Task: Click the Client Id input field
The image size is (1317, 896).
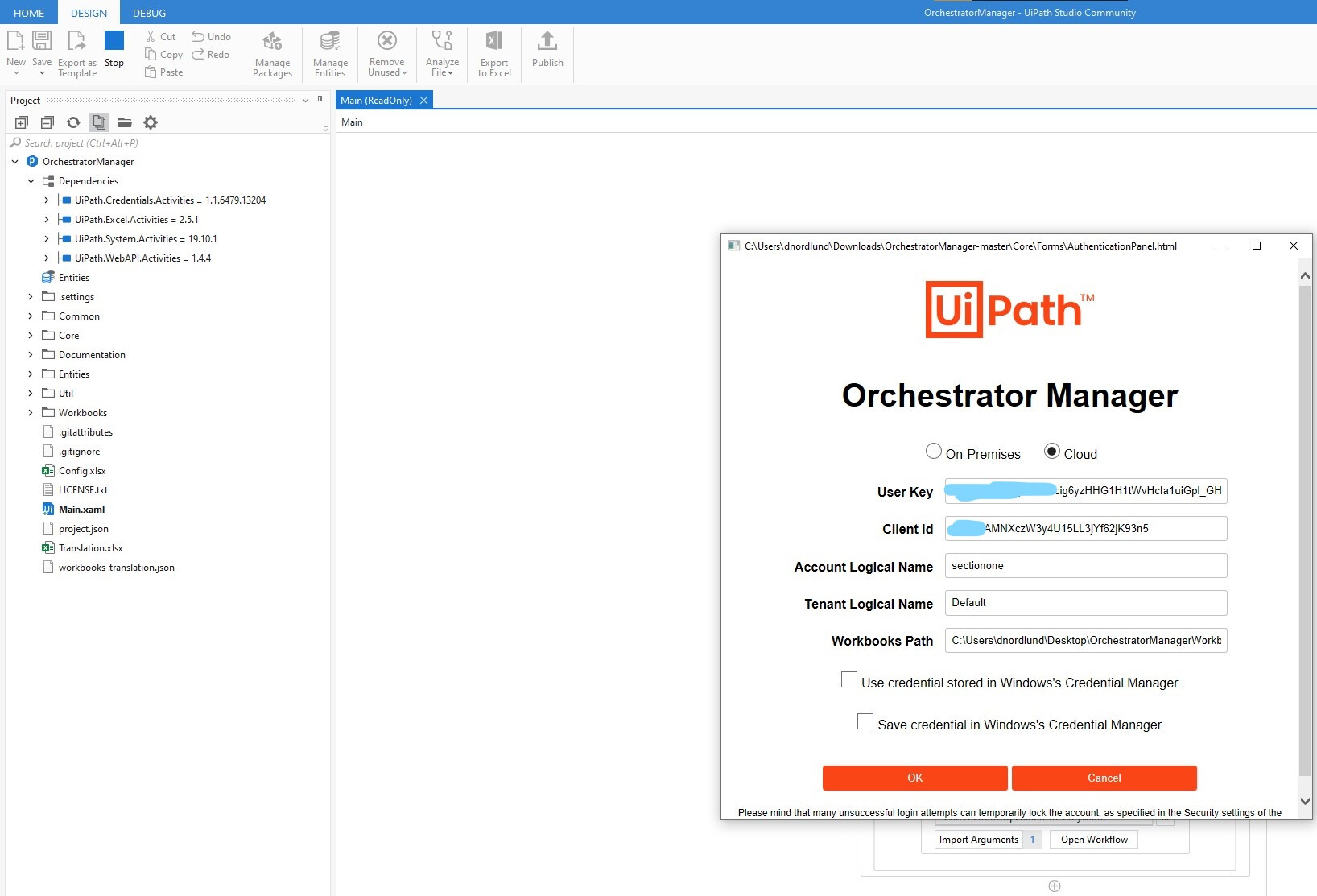Action: point(1086,529)
